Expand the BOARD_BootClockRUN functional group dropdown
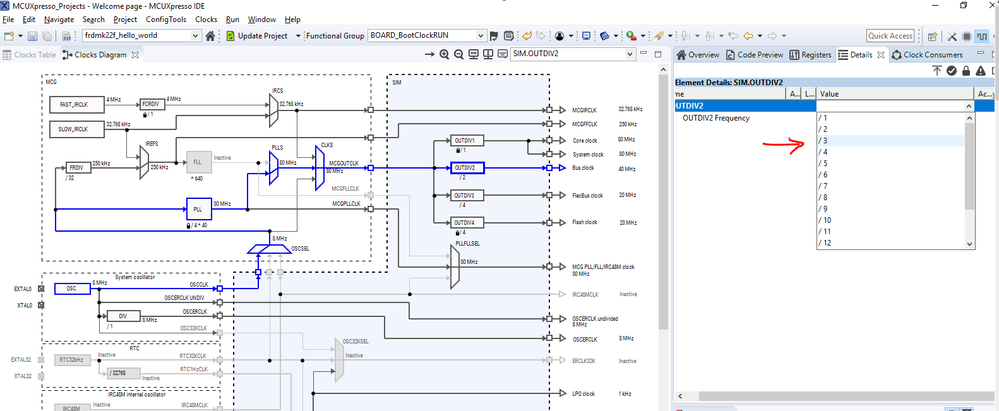Image resolution: width=999 pixels, height=411 pixels. [x=481, y=36]
